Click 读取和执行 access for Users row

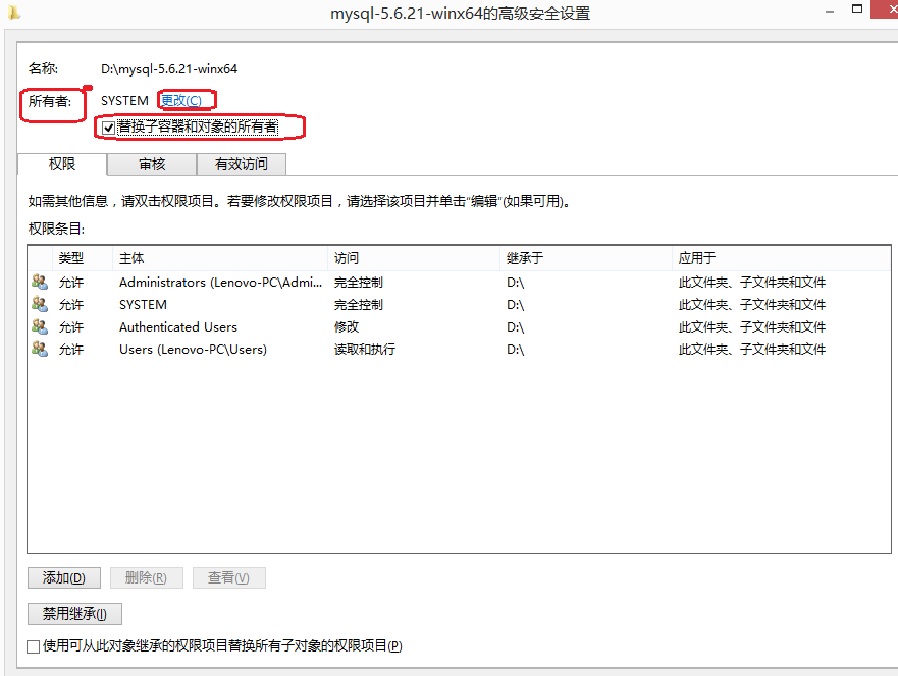364,349
